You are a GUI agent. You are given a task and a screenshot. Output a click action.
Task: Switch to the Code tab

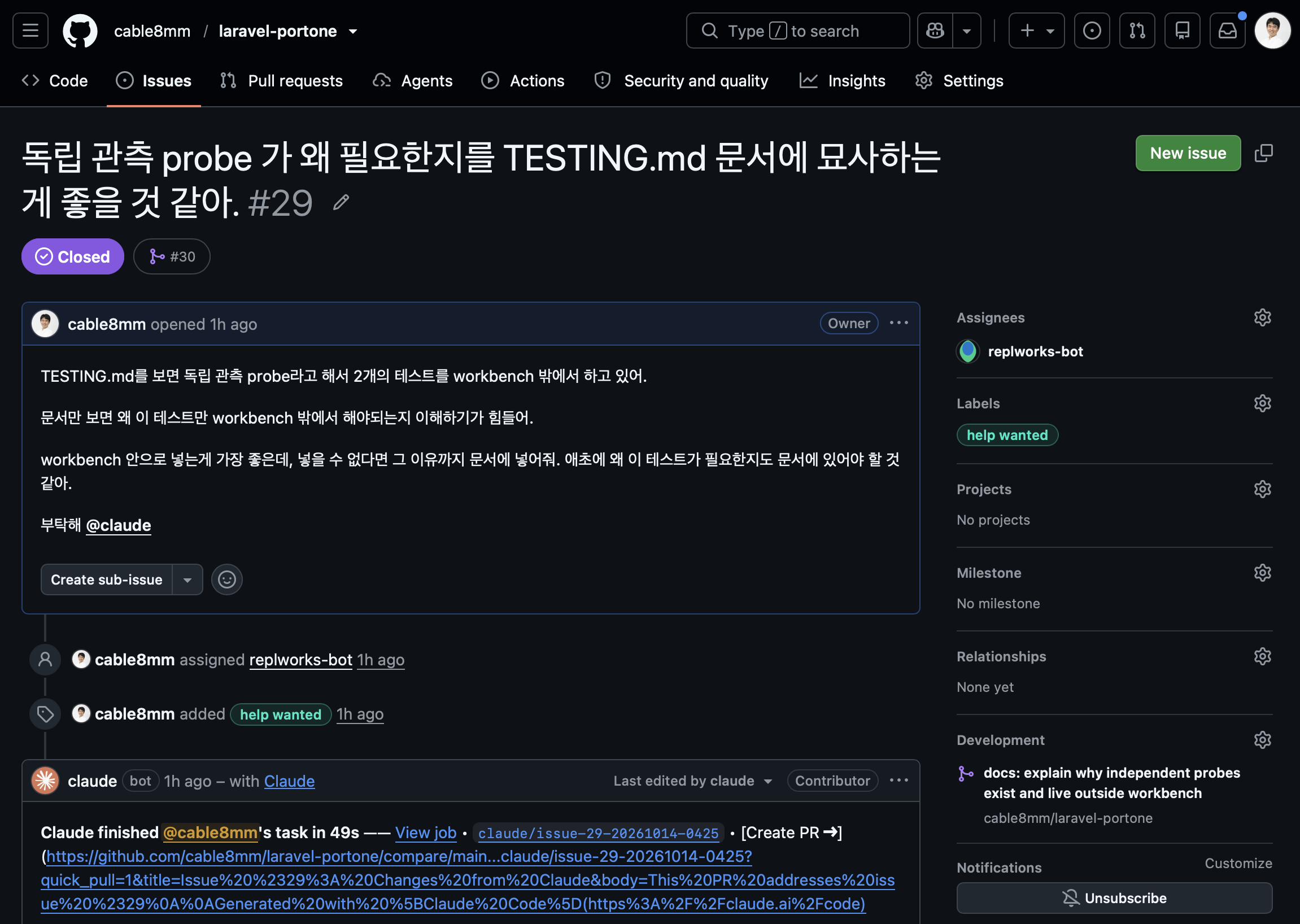pos(55,81)
